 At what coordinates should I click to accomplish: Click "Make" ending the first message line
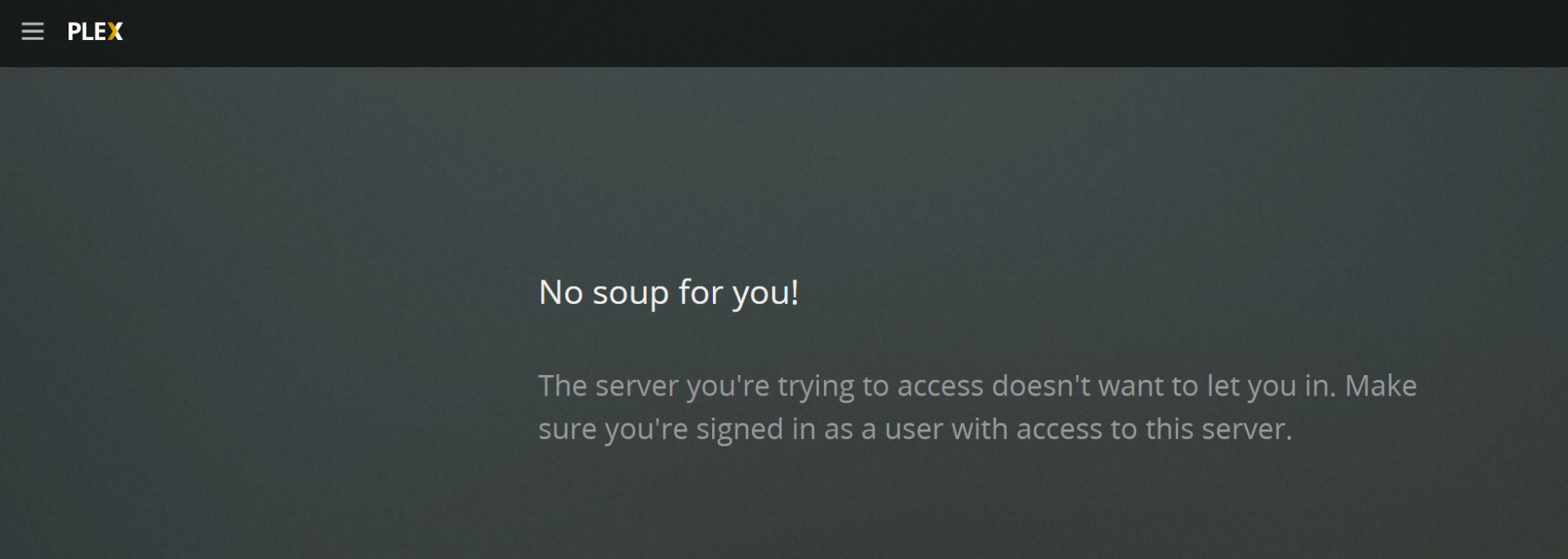[1380, 386]
